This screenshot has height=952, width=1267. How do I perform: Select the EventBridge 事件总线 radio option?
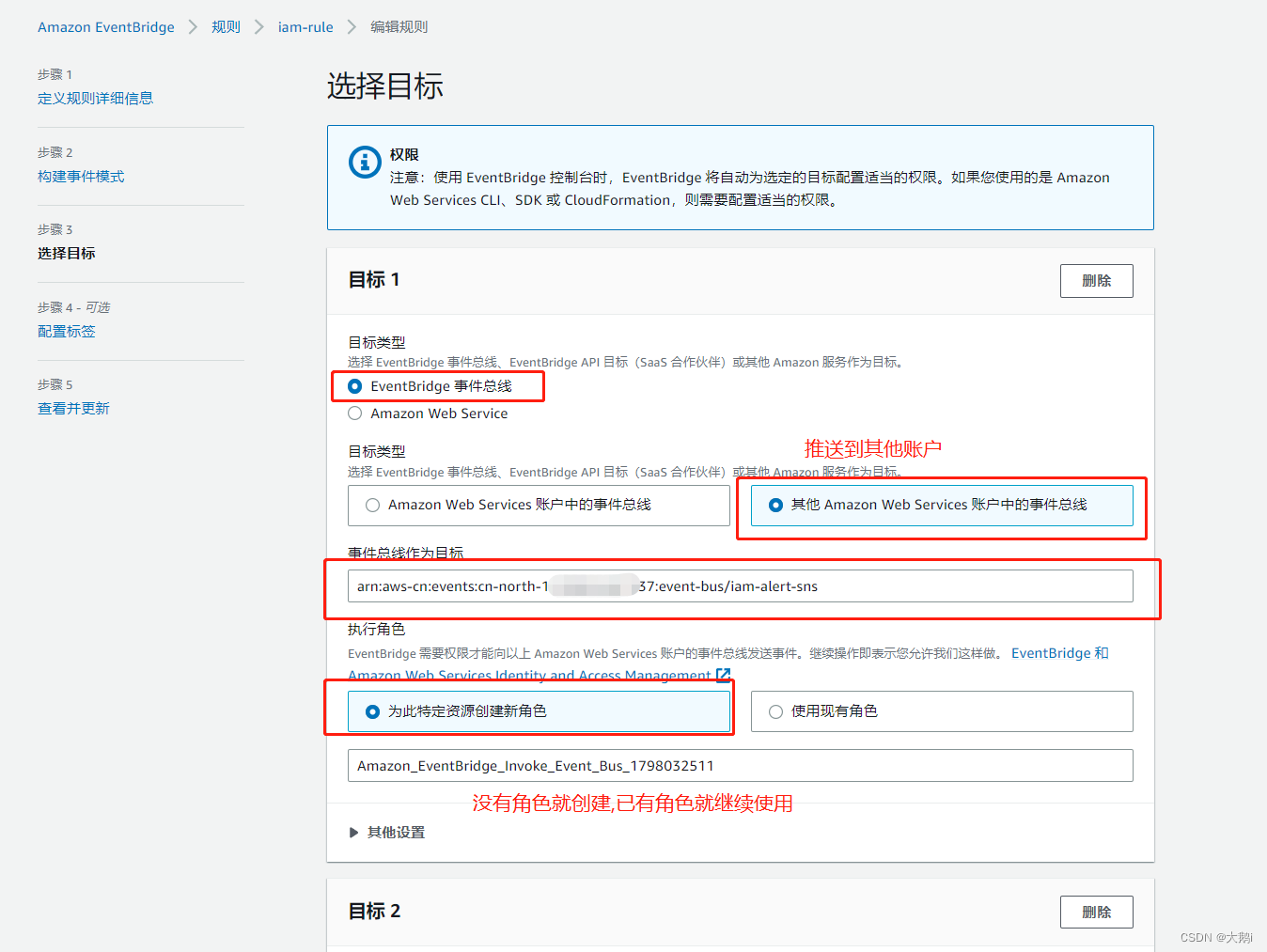click(x=354, y=386)
